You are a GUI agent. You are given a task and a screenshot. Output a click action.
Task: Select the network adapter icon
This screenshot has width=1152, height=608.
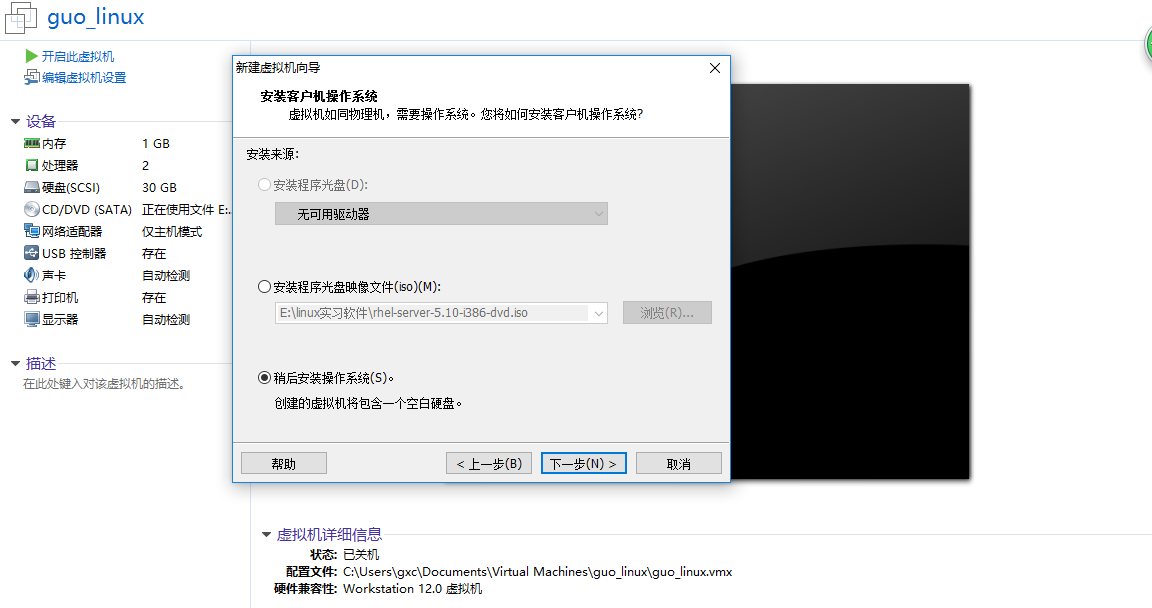[x=32, y=231]
